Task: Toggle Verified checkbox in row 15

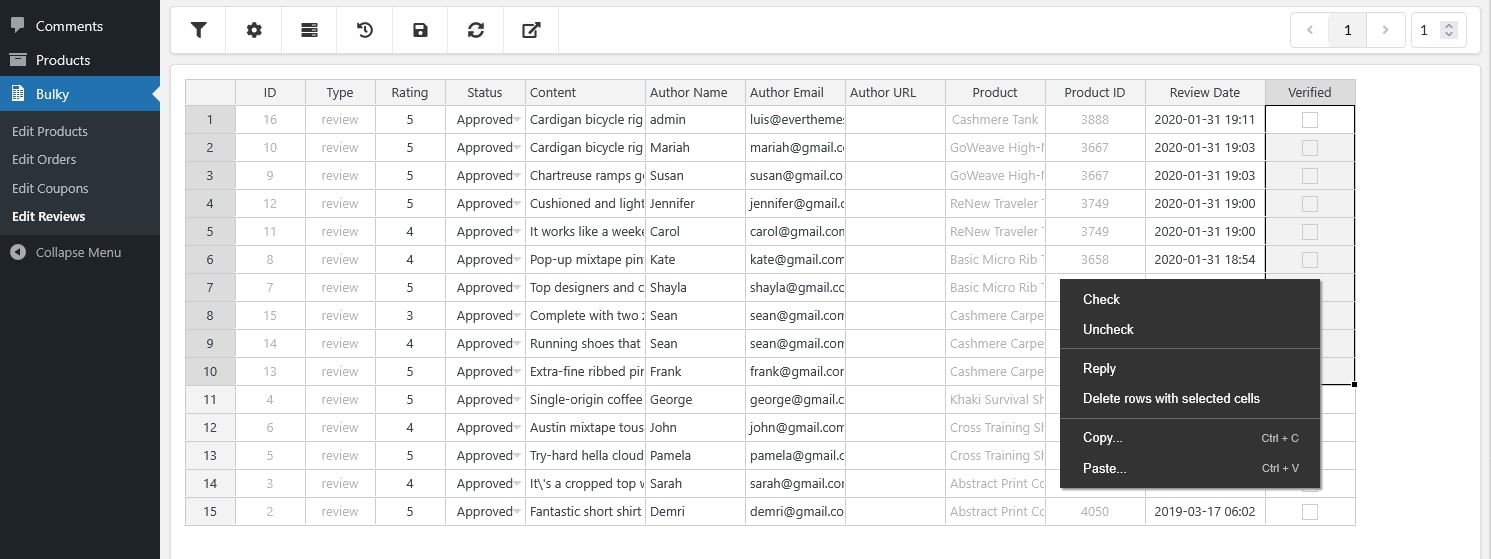Action: point(1309,512)
